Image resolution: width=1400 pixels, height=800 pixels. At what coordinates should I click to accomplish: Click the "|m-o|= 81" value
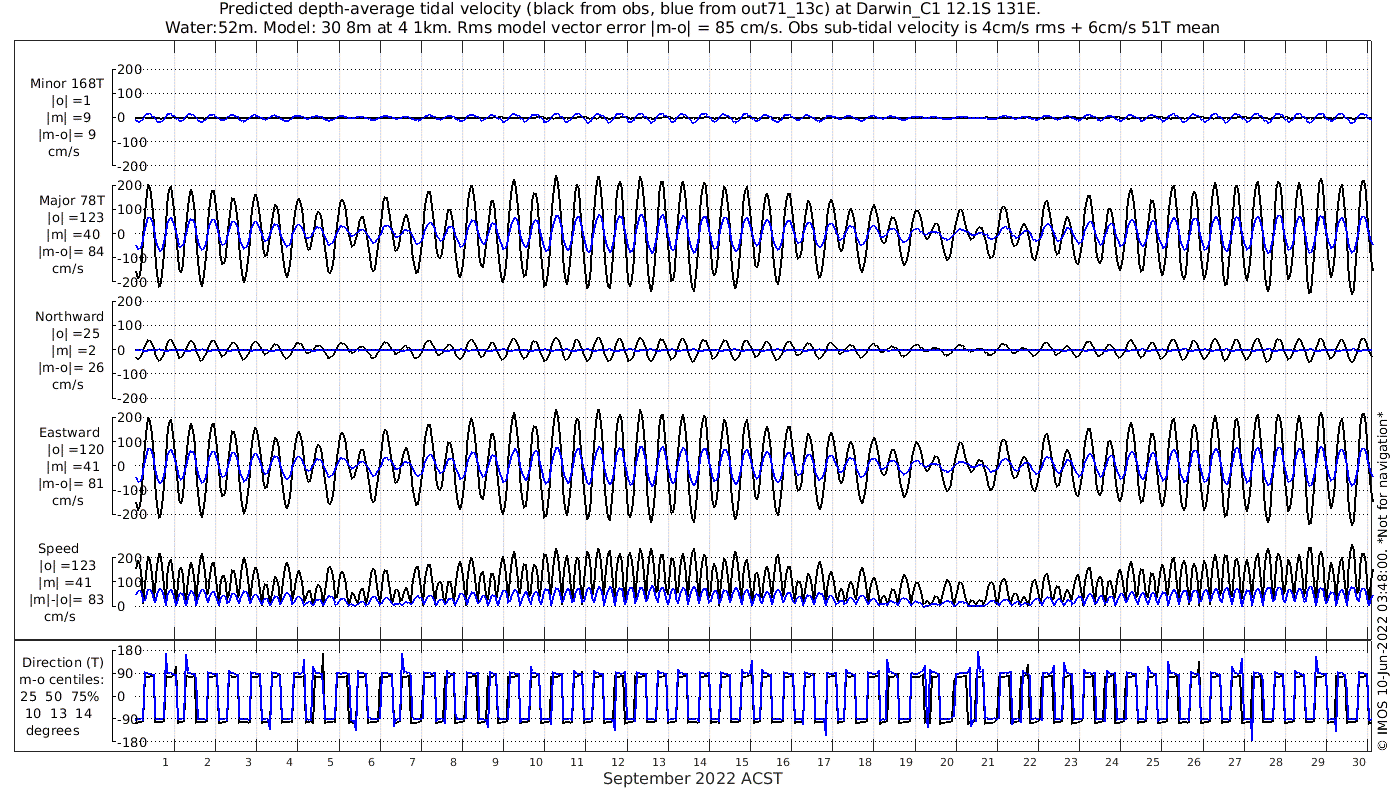click(x=71, y=483)
